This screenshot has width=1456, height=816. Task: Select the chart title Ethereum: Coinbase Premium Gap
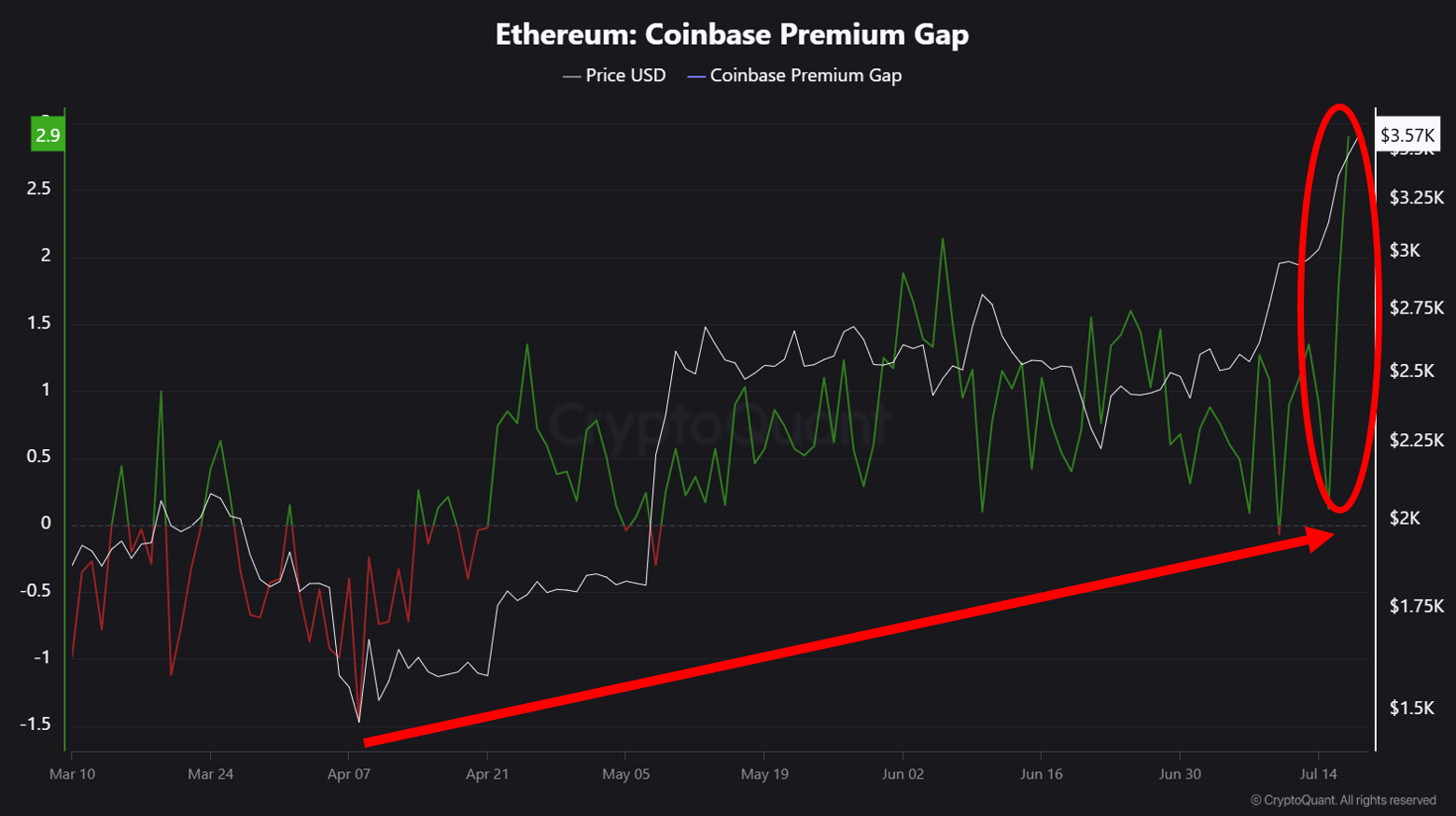[x=732, y=35]
